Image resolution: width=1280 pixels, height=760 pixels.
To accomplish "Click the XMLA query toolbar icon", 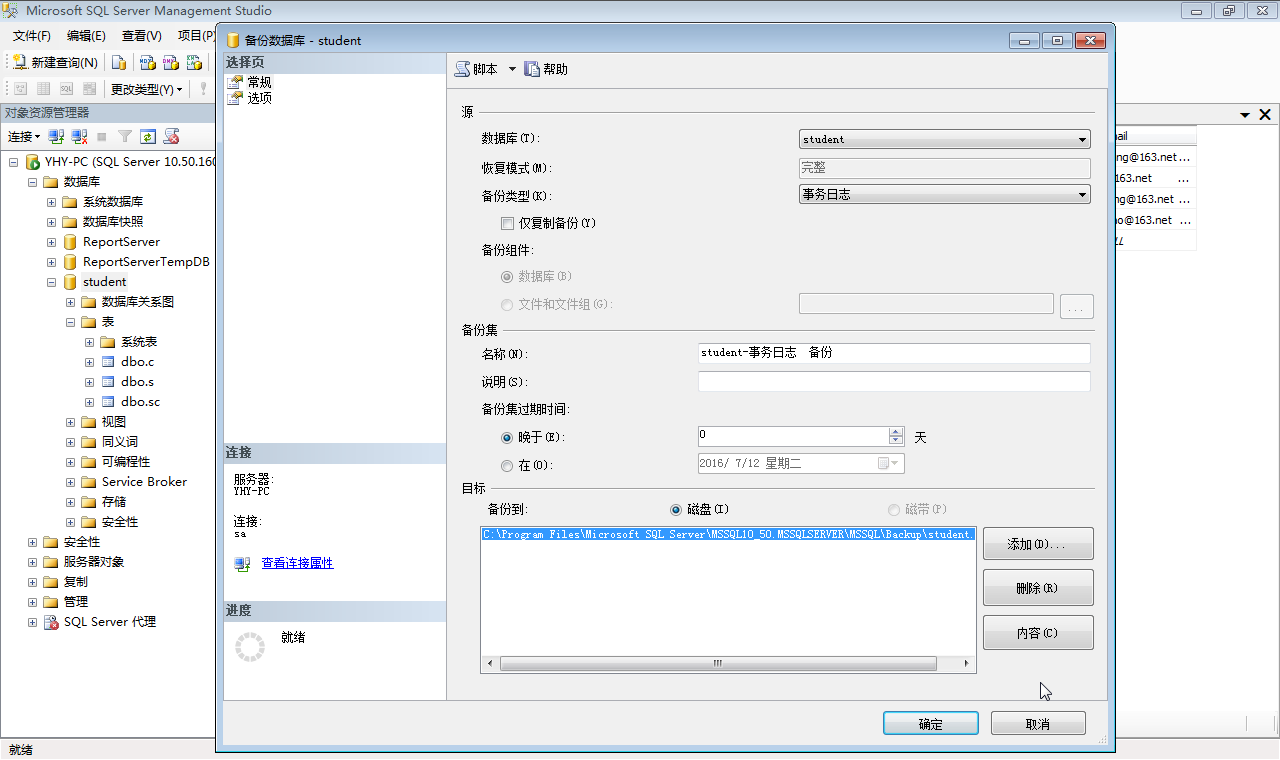I will click(194, 62).
